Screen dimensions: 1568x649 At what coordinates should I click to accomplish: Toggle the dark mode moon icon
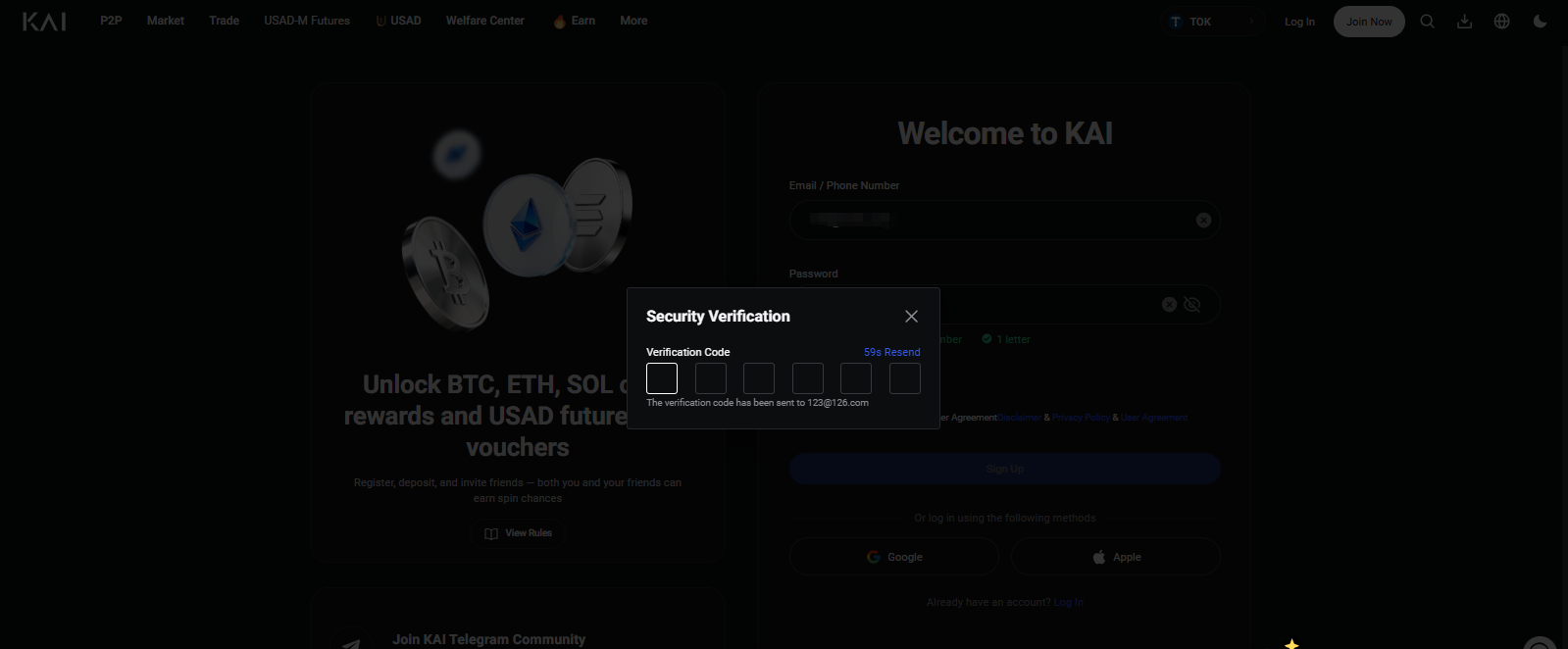pos(1540,22)
